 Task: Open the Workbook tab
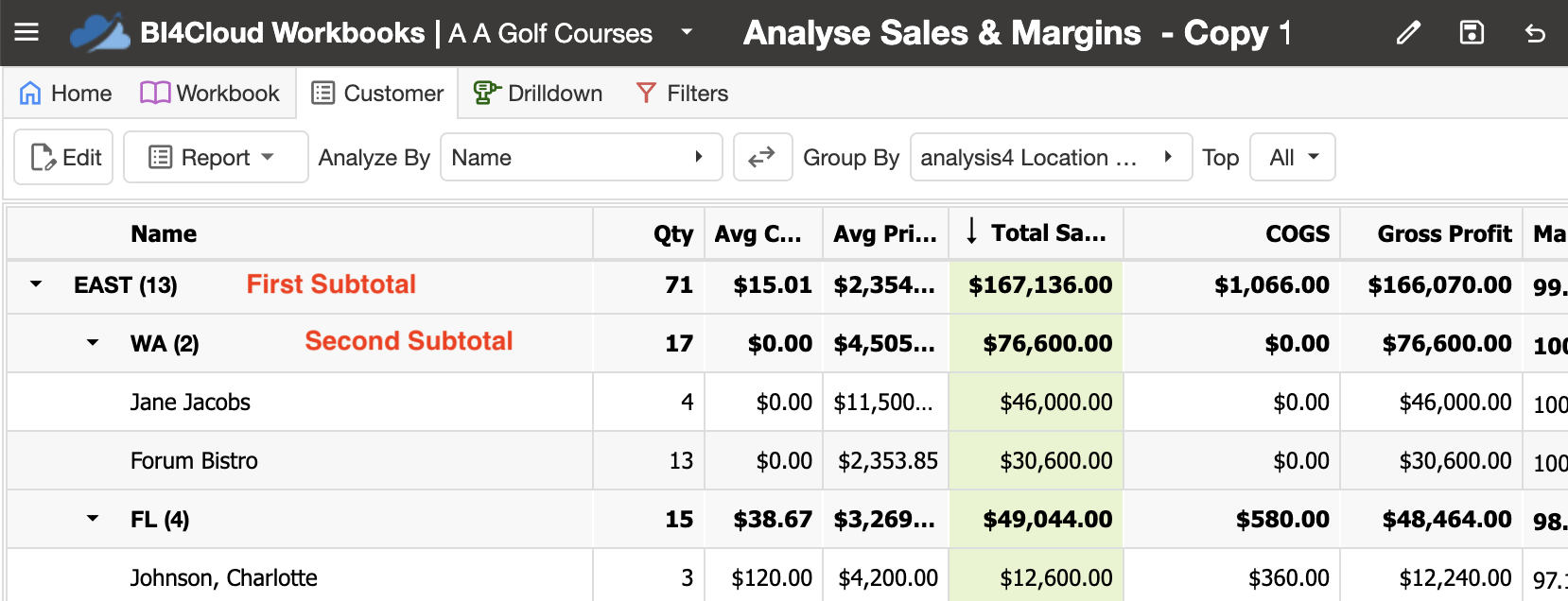210,94
